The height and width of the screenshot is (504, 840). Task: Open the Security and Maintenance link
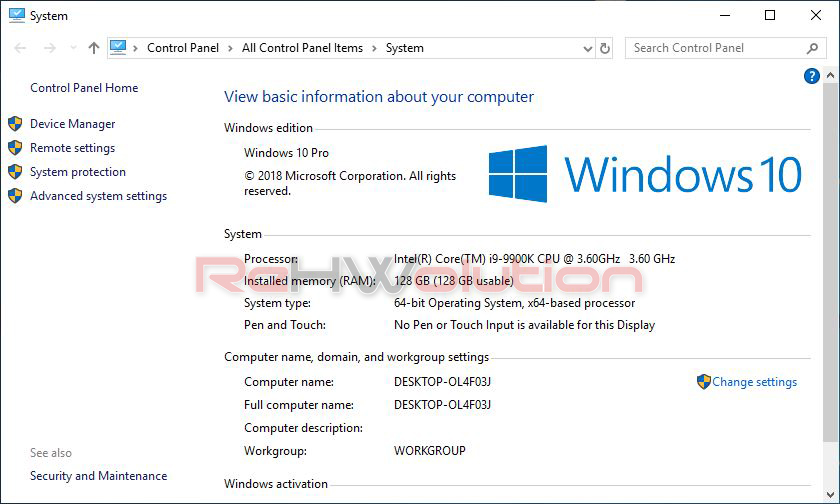pyautogui.click(x=98, y=476)
